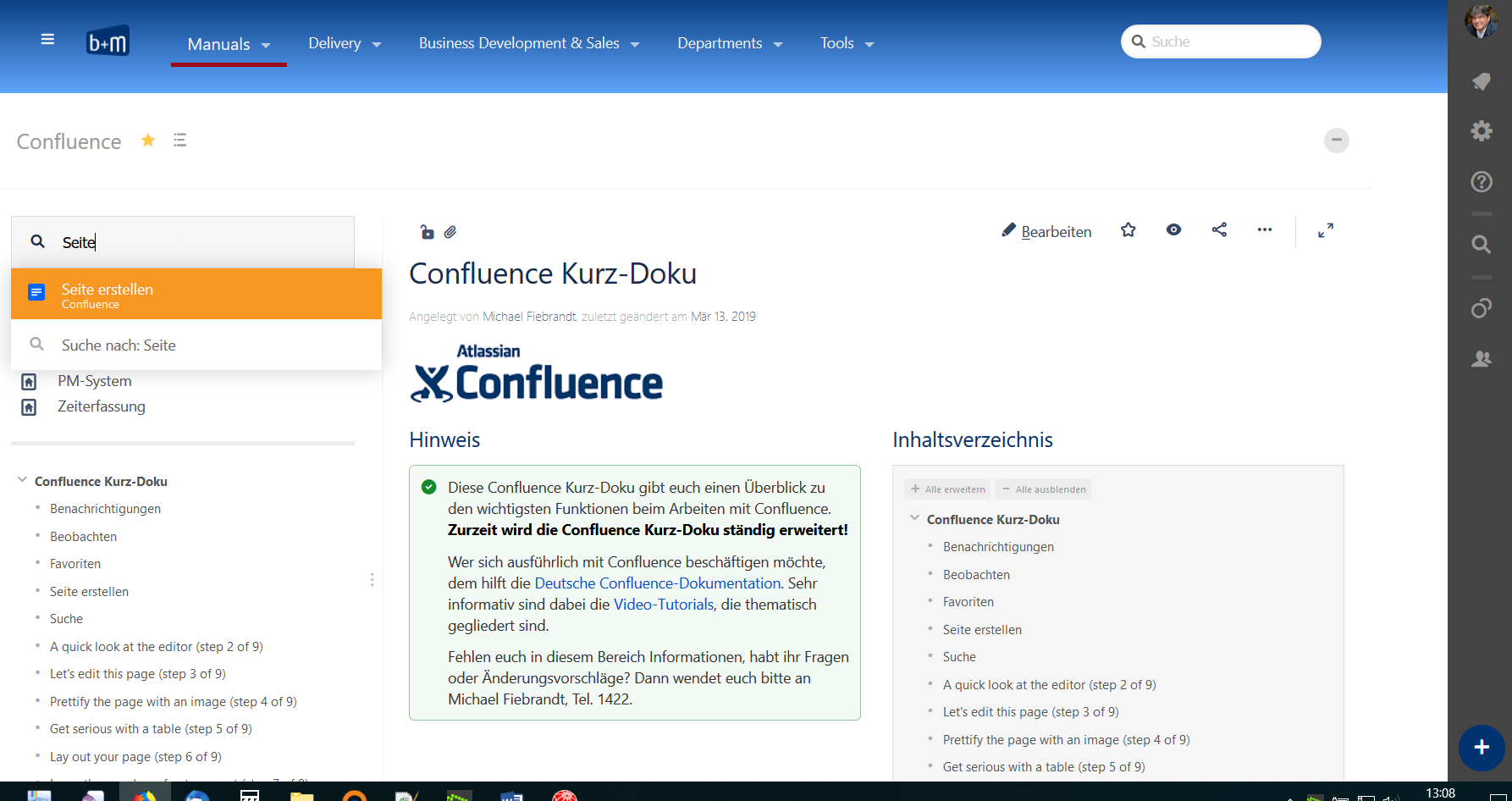Toggle the favorite star next to Confluence

148,140
